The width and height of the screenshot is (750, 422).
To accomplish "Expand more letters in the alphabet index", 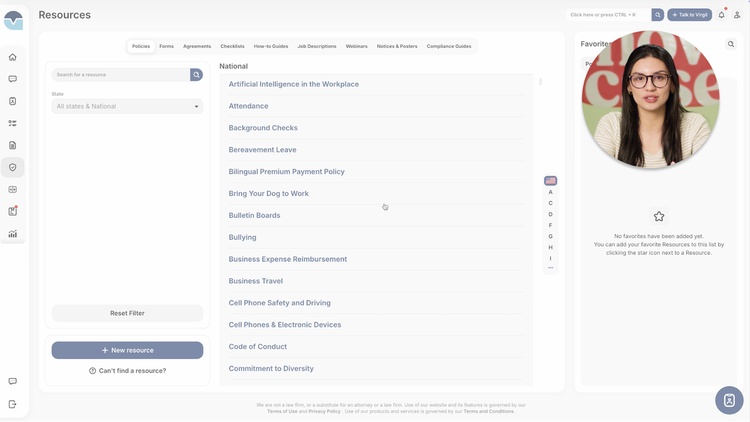I will coord(551,268).
